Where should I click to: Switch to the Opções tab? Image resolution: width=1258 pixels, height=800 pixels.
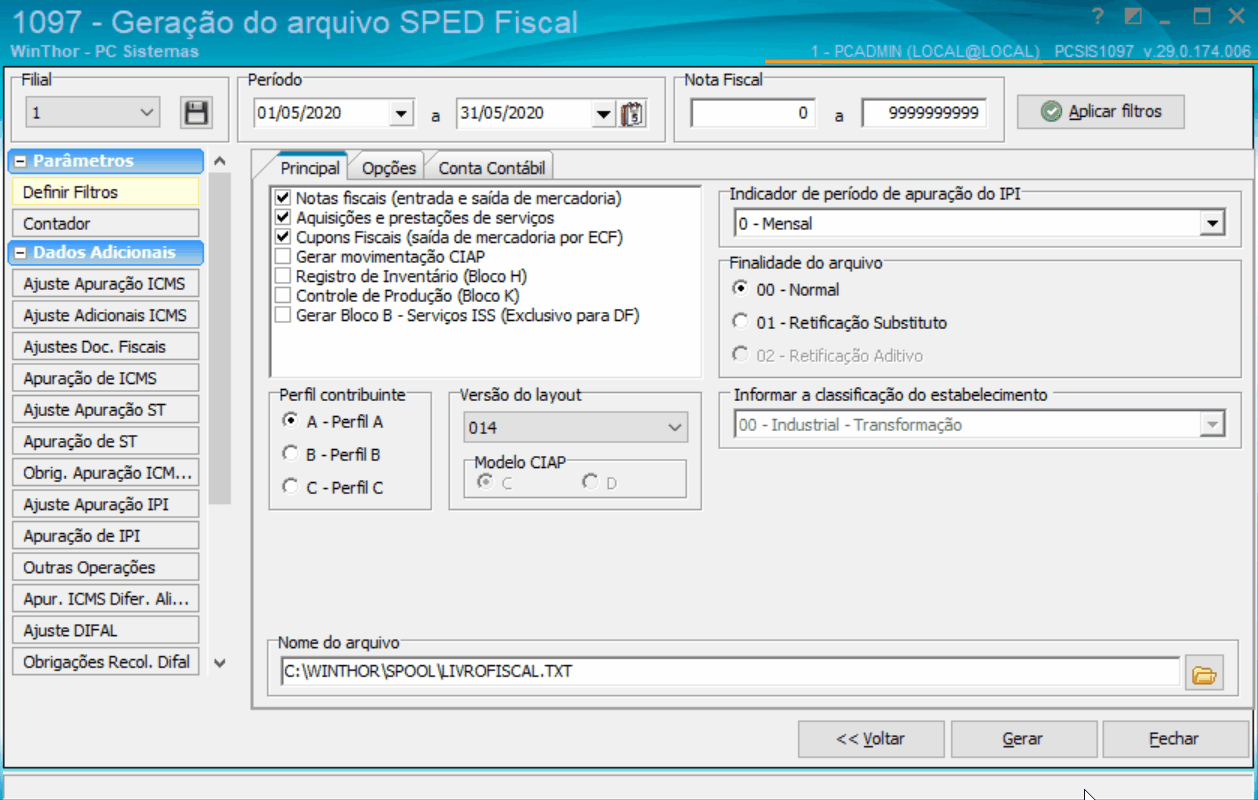click(x=389, y=168)
